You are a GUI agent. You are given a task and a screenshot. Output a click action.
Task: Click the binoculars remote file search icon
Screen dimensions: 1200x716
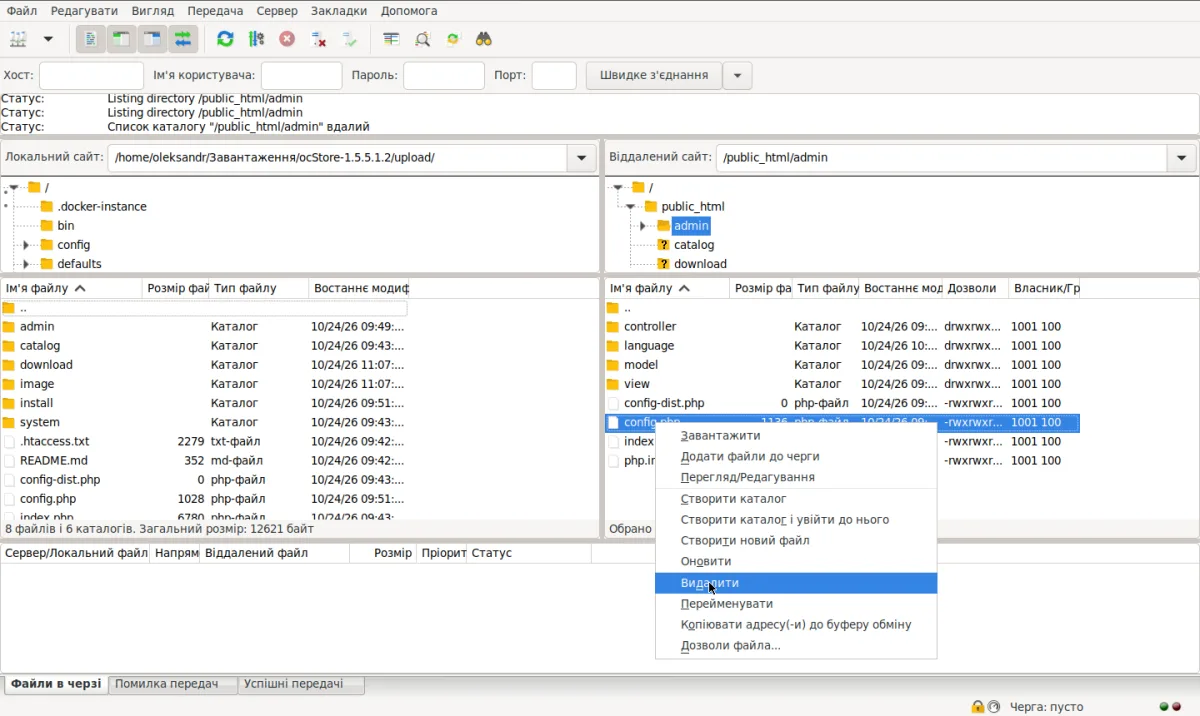tap(484, 39)
